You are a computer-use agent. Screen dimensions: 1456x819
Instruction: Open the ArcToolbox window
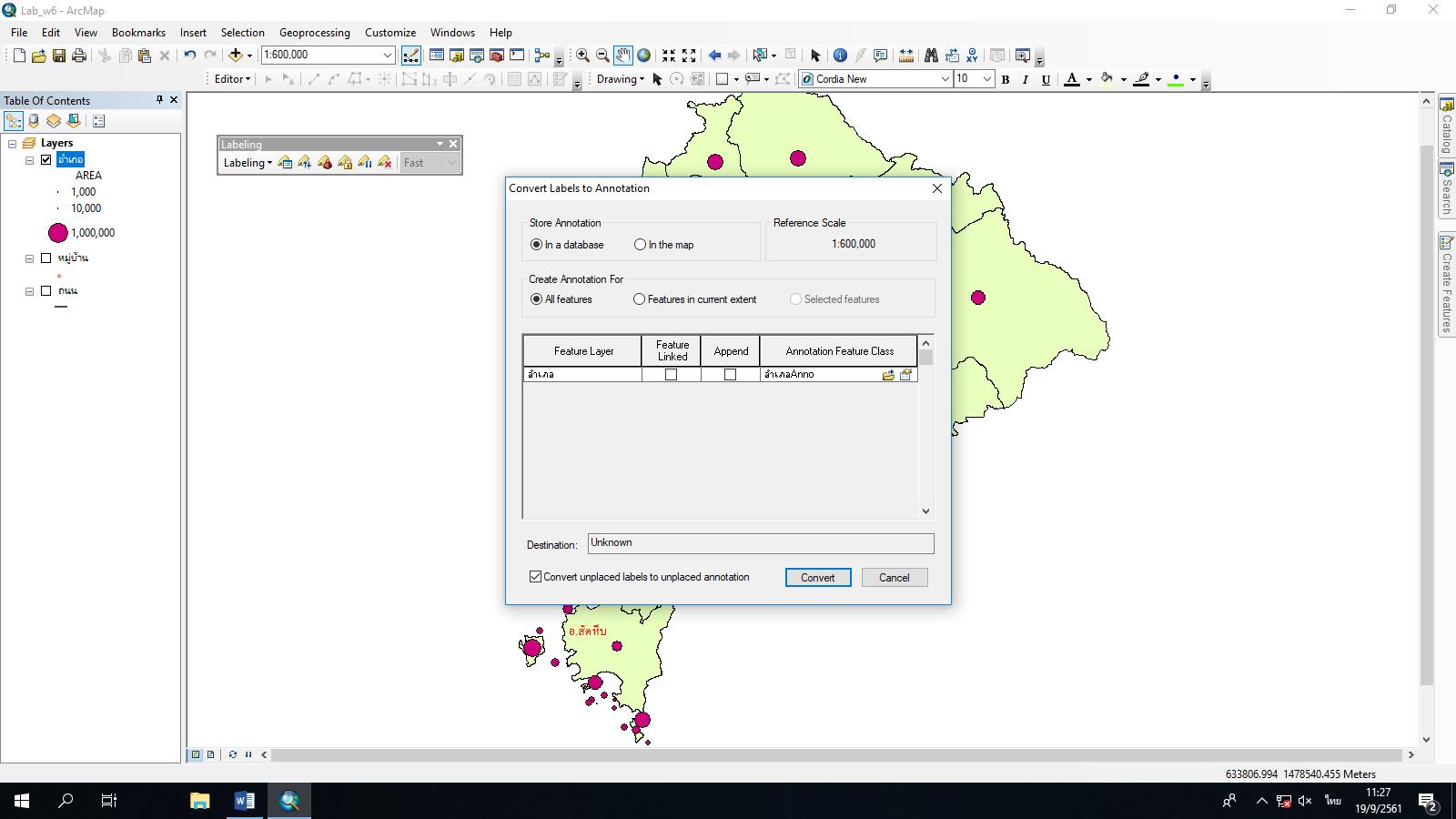[x=497, y=55]
